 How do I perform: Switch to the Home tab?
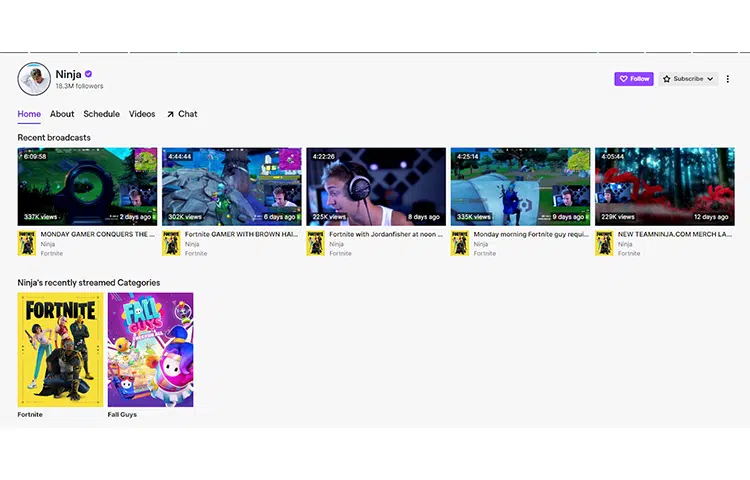coord(29,114)
